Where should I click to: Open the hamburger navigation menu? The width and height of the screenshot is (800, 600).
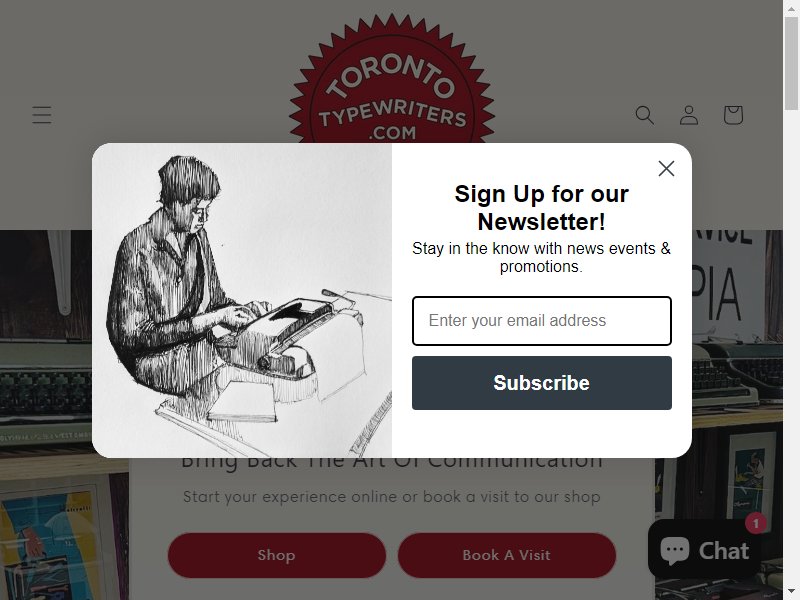[x=41, y=115]
